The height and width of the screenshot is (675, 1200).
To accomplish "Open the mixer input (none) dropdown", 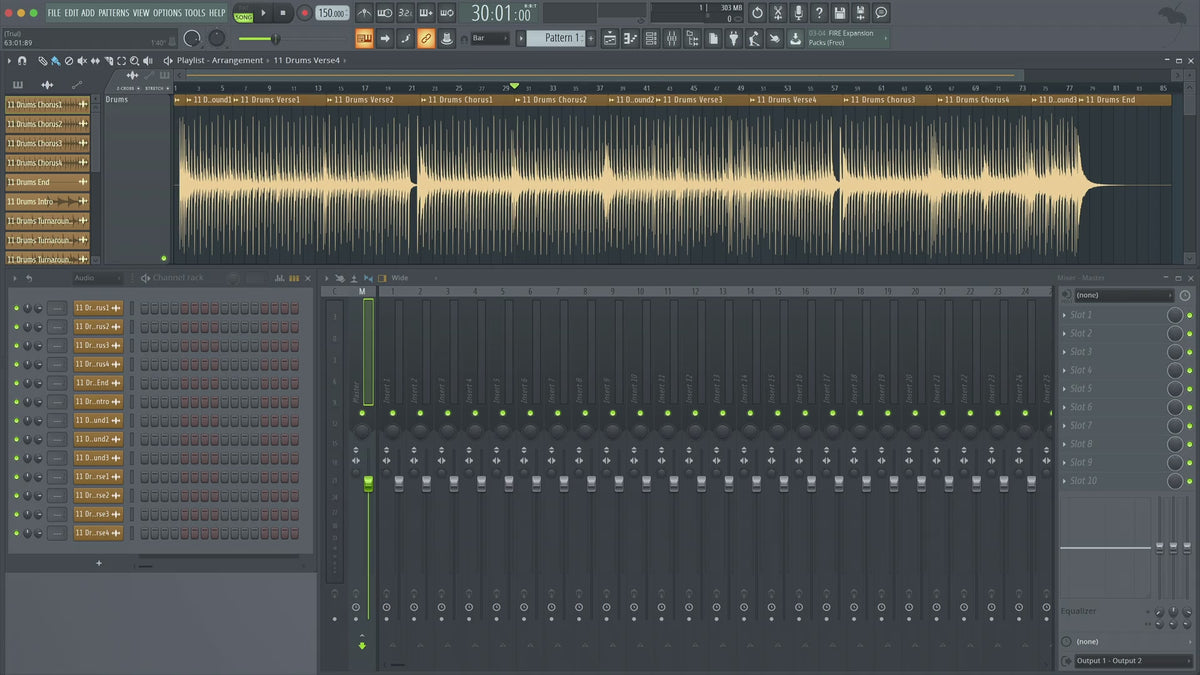I will pyautogui.click(x=1124, y=296).
